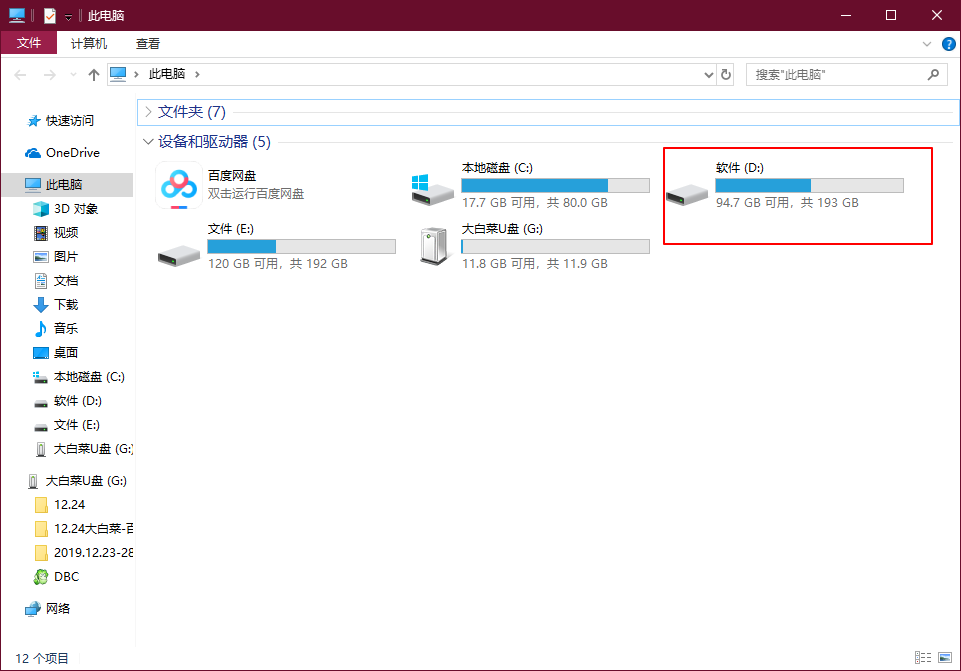The height and width of the screenshot is (671, 961).
Task: Click the G: drive usage bar
Action: (x=555, y=246)
